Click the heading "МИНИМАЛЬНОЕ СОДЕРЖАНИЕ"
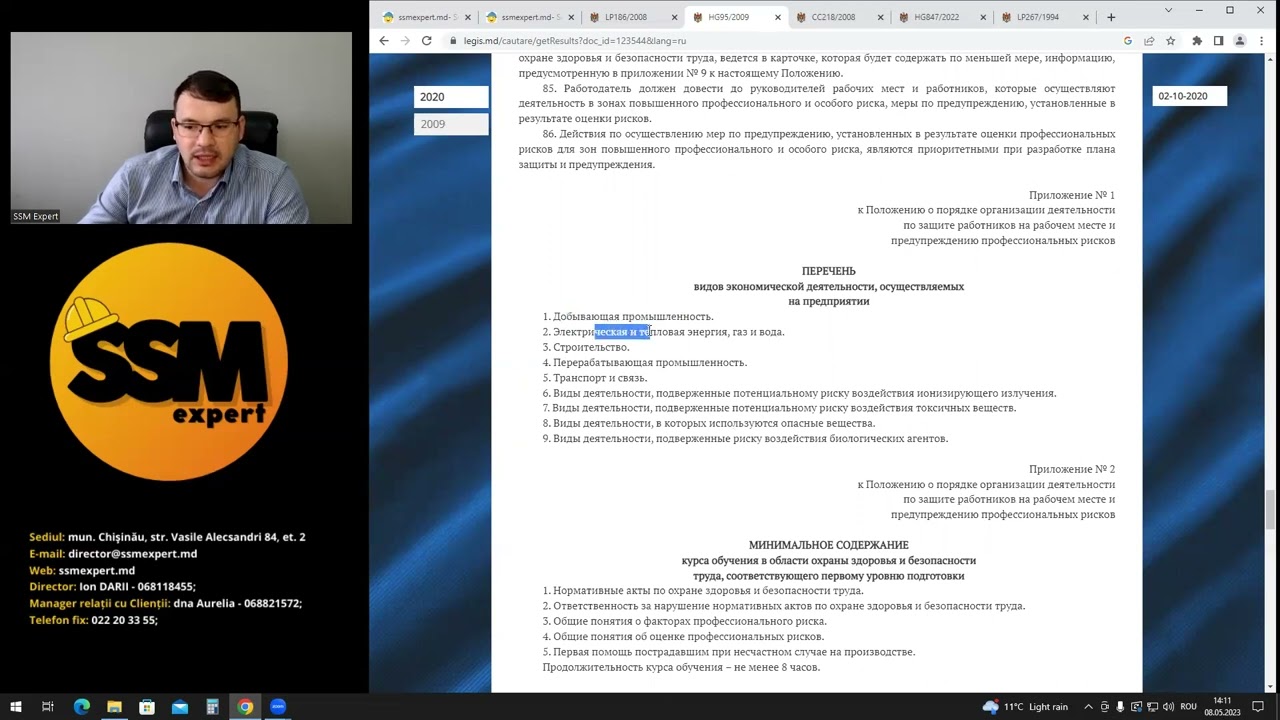Viewport: 1280px width, 720px height. click(x=829, y=545)
